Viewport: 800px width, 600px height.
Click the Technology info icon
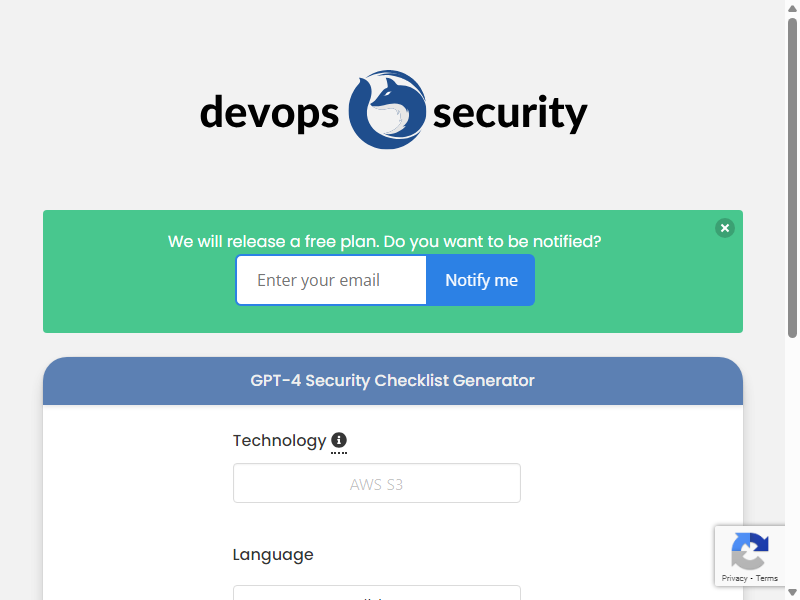[x=339, y=440]
